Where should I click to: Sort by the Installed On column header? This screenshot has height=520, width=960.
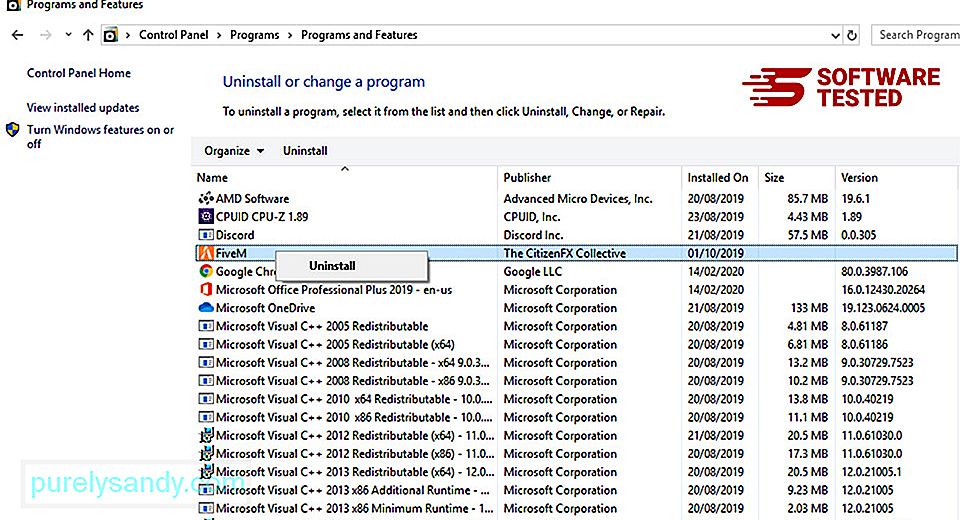click(x=718, y=178)
